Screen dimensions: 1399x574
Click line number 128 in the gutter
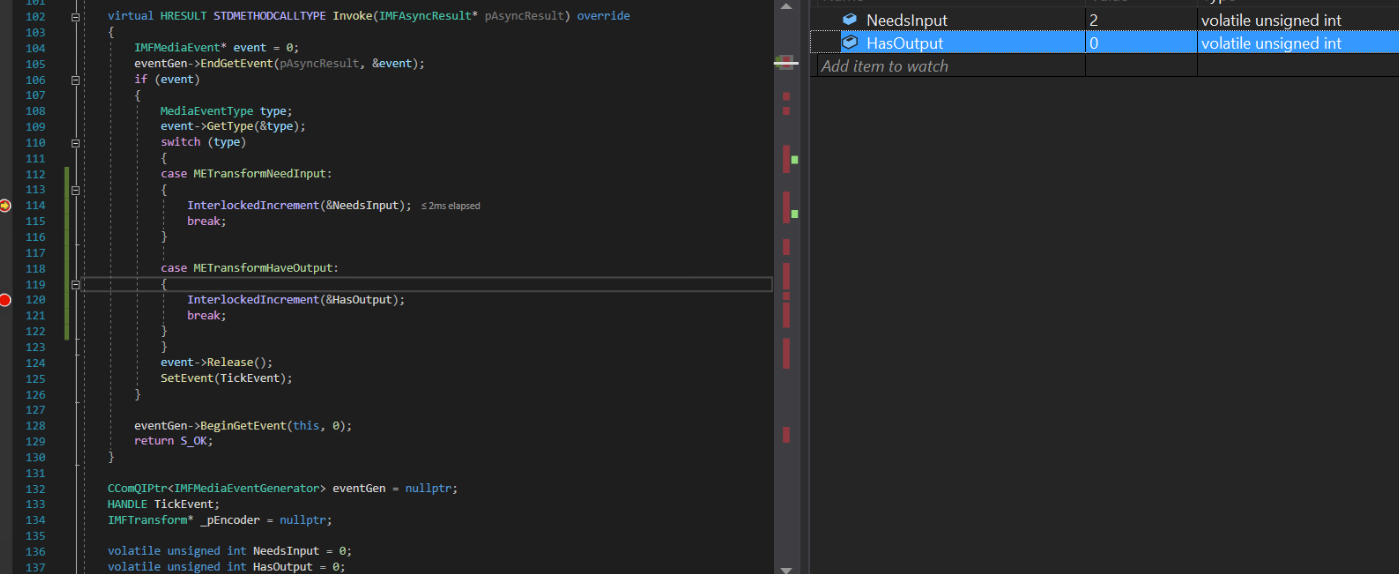coord(36,426)
